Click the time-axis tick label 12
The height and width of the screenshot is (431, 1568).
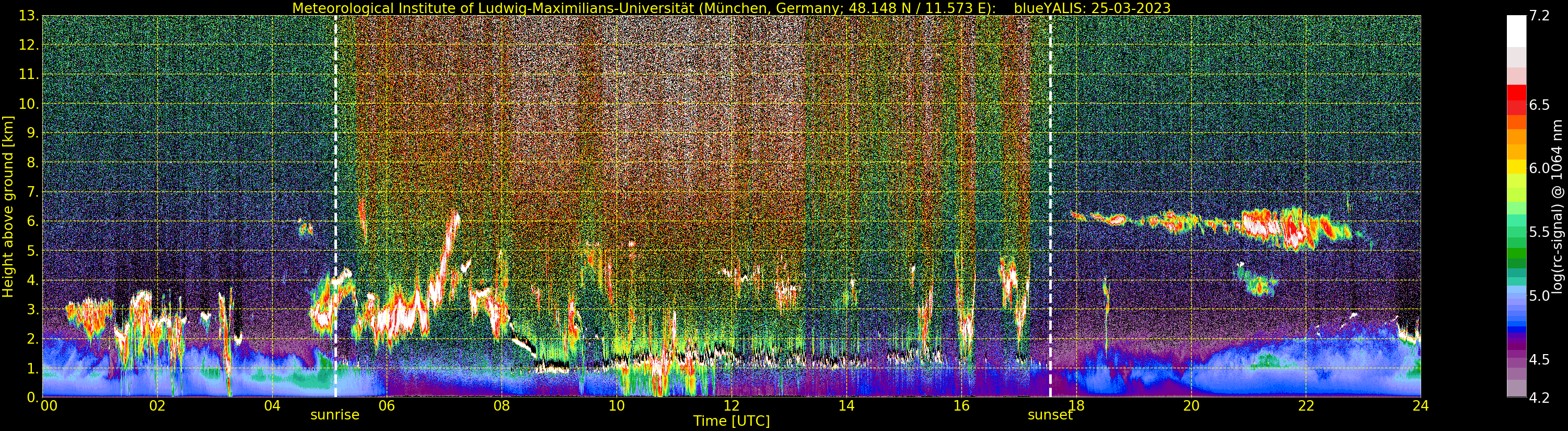pyautogui.click(x=731, y=405)
